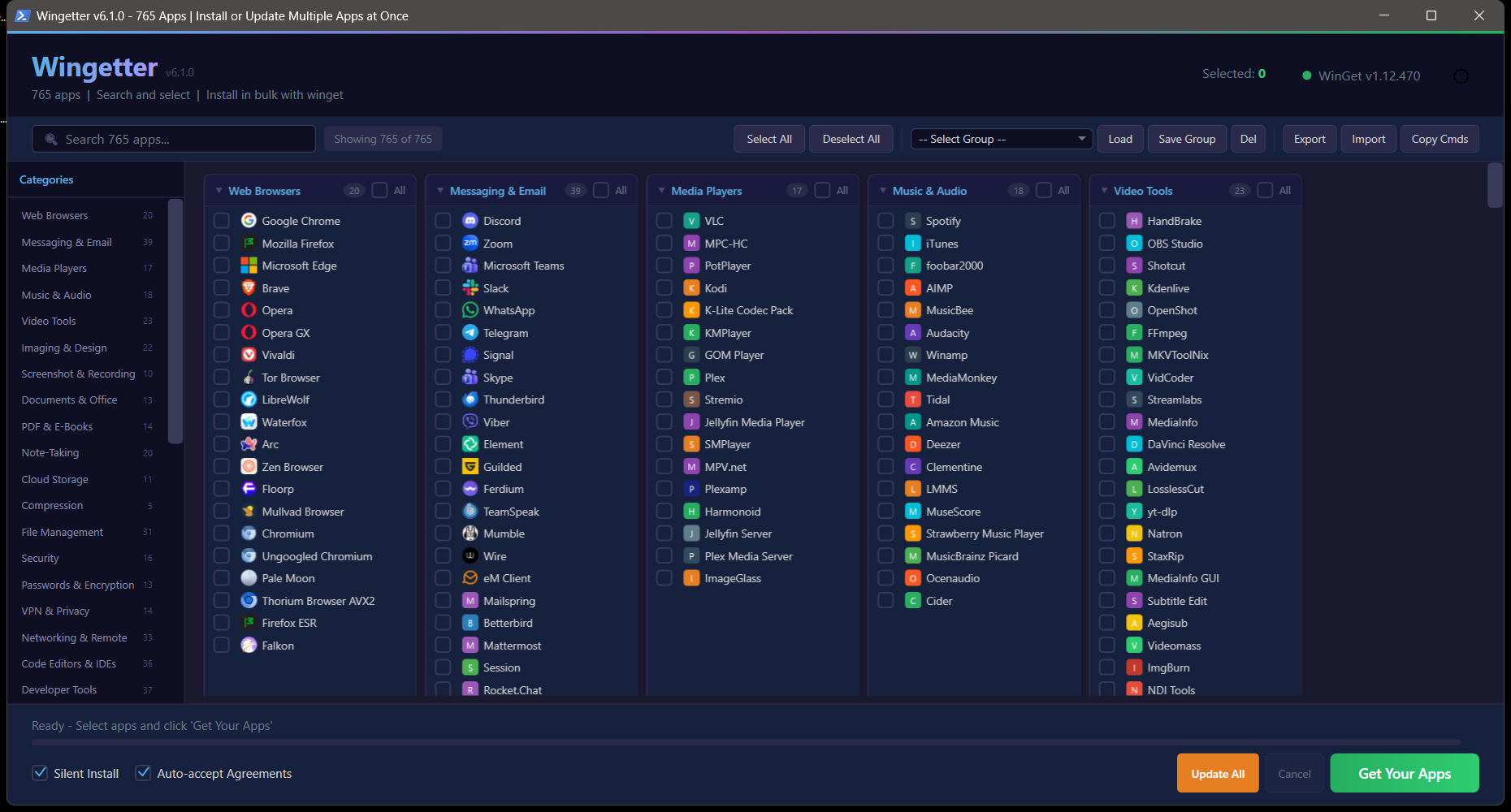Image resolution: width=1511 pixels, height=812 pixels.
Task: Open the Code Editors & IDEs category
Action: coord(68,663)
